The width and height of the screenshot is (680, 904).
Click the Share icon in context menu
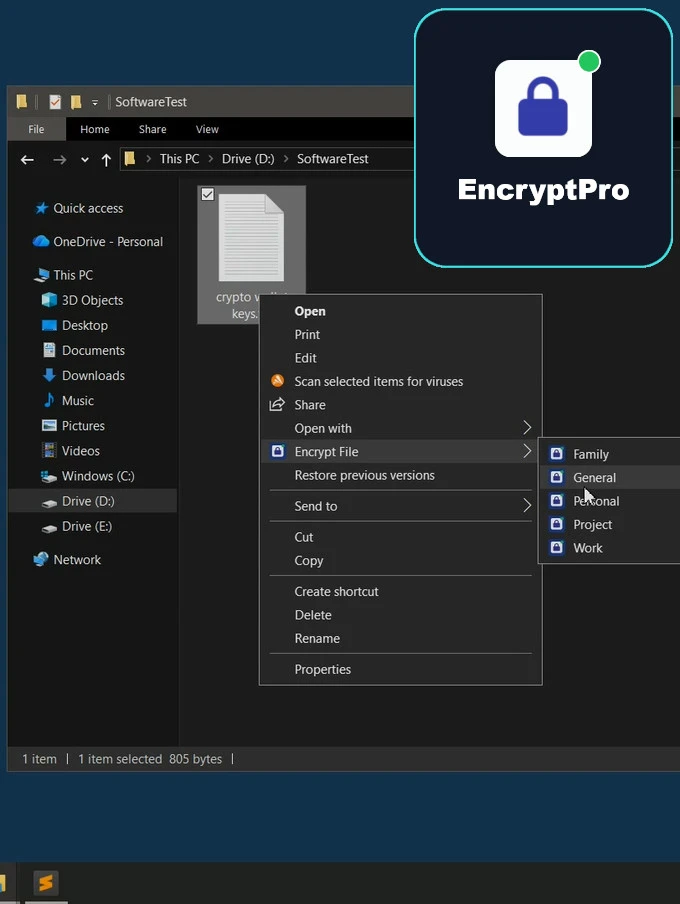coord(277,405)
